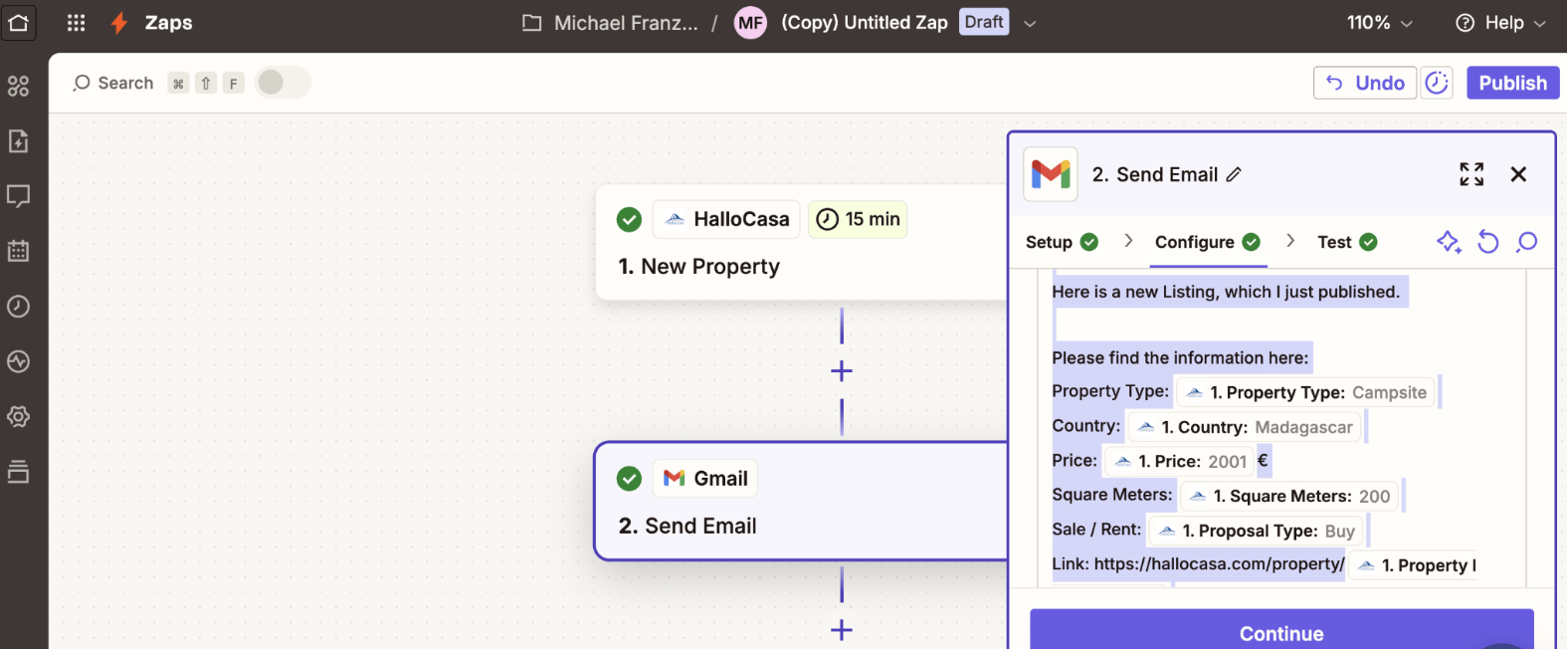Image resolution: width=1568 pixels, height=649 pixels.
Task: Open the apps grid menu
Action: tap(76, 22)
